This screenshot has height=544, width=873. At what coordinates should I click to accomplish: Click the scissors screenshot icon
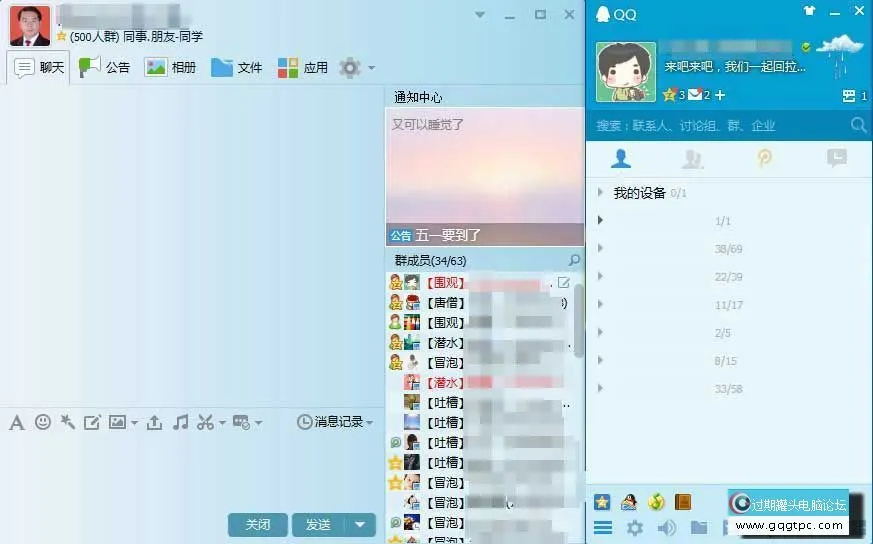click(205, 423)
